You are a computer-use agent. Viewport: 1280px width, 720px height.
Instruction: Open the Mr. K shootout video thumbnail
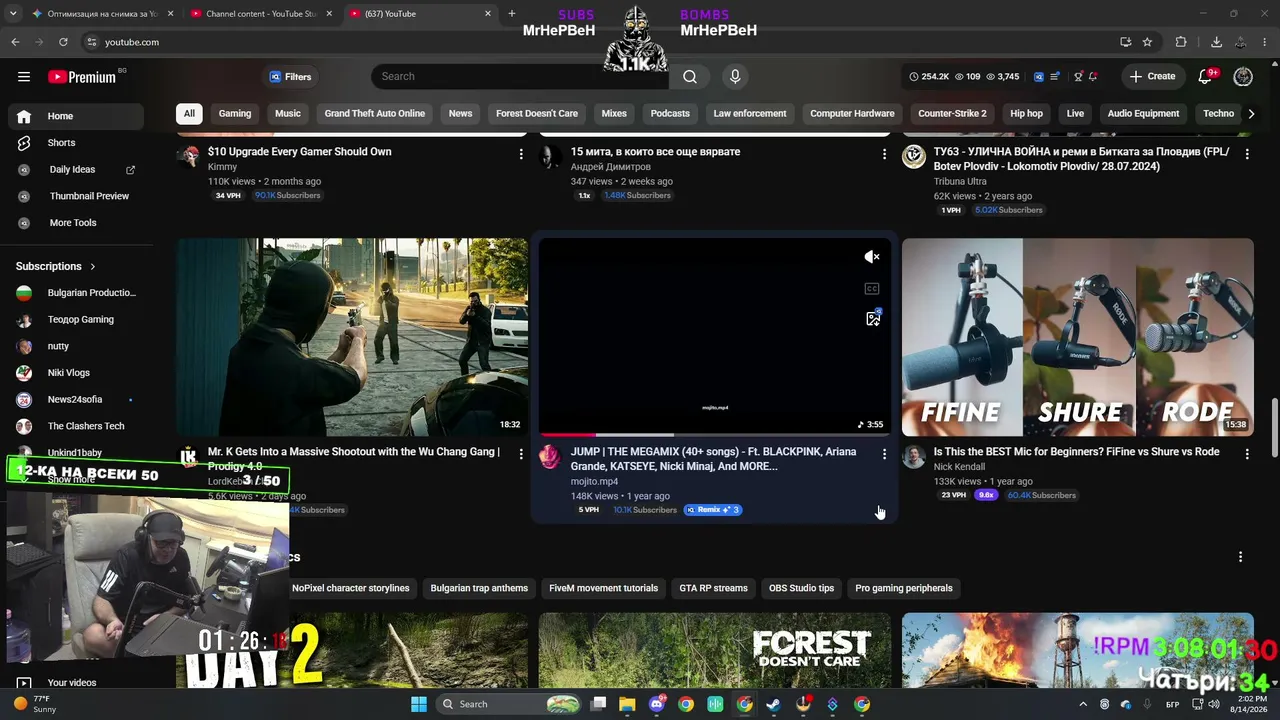tap(352, 337)
